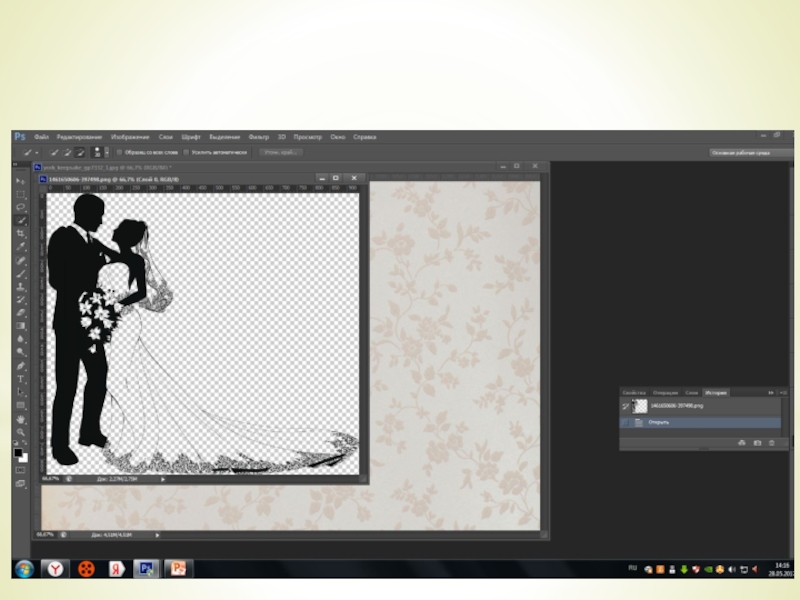Click the camera snapshot icon in History panel

click(x=757, y=442)
